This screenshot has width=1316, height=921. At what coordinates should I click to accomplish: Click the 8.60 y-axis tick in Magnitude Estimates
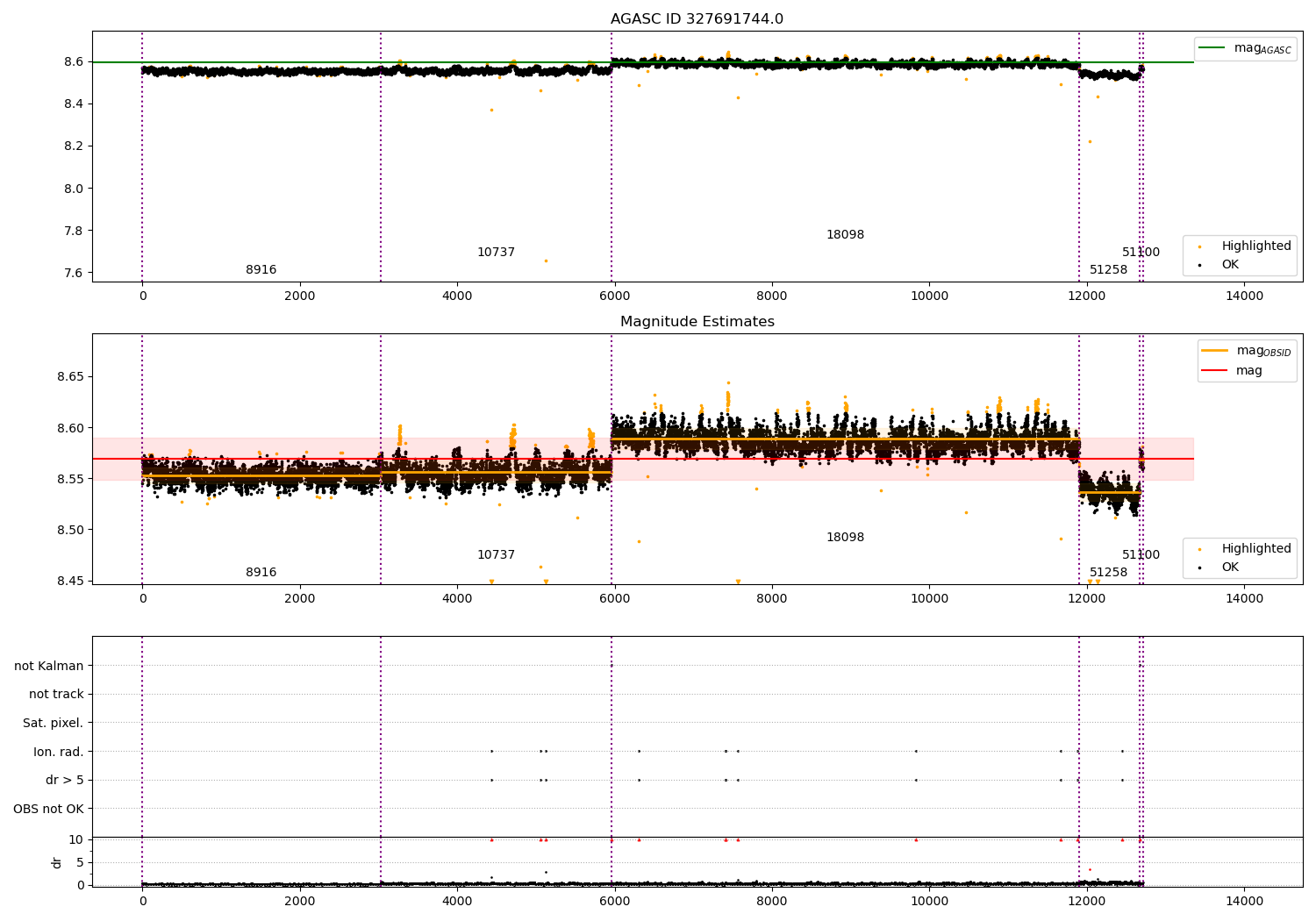[x=70, y=428]
